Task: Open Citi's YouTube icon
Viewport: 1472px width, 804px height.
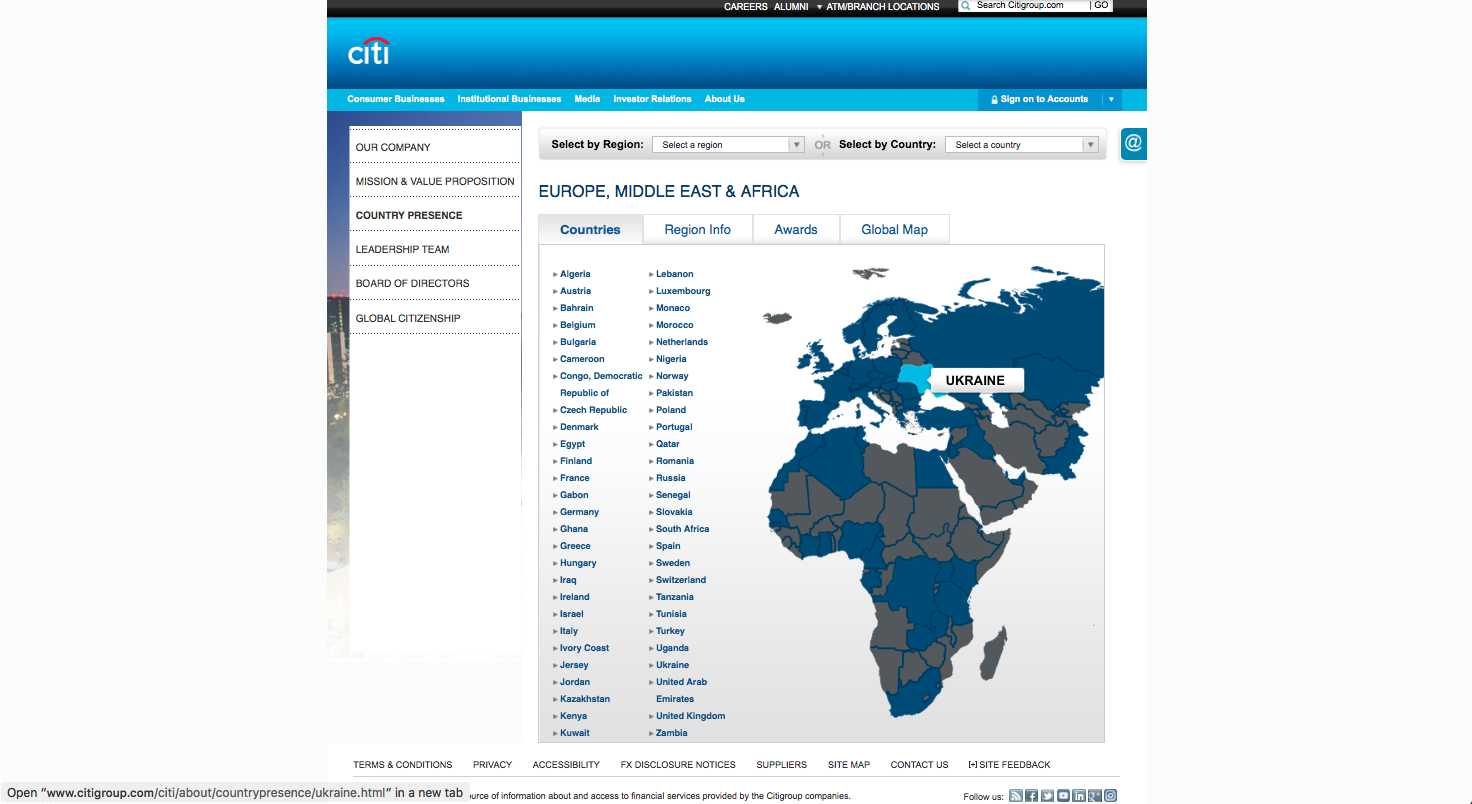Action: pyautogui.click(x=1063, y=796)
